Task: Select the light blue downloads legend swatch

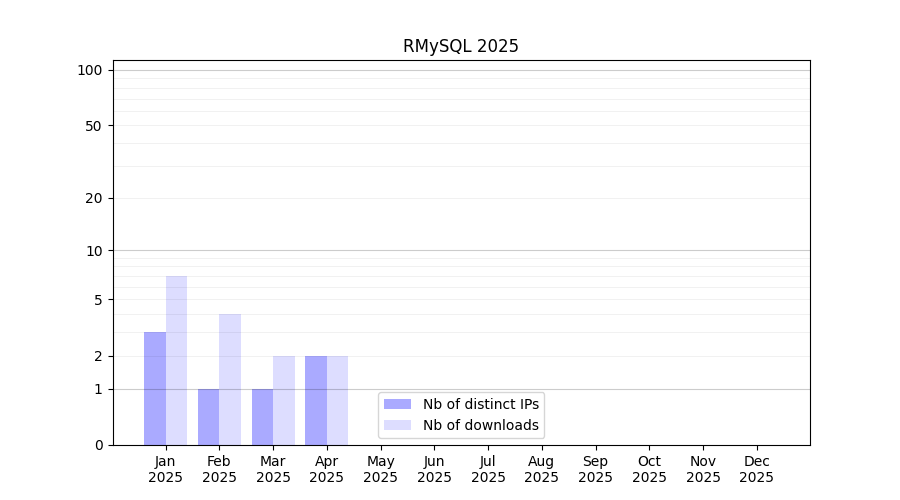Action: pyautogui.click(x=397, y=425)
